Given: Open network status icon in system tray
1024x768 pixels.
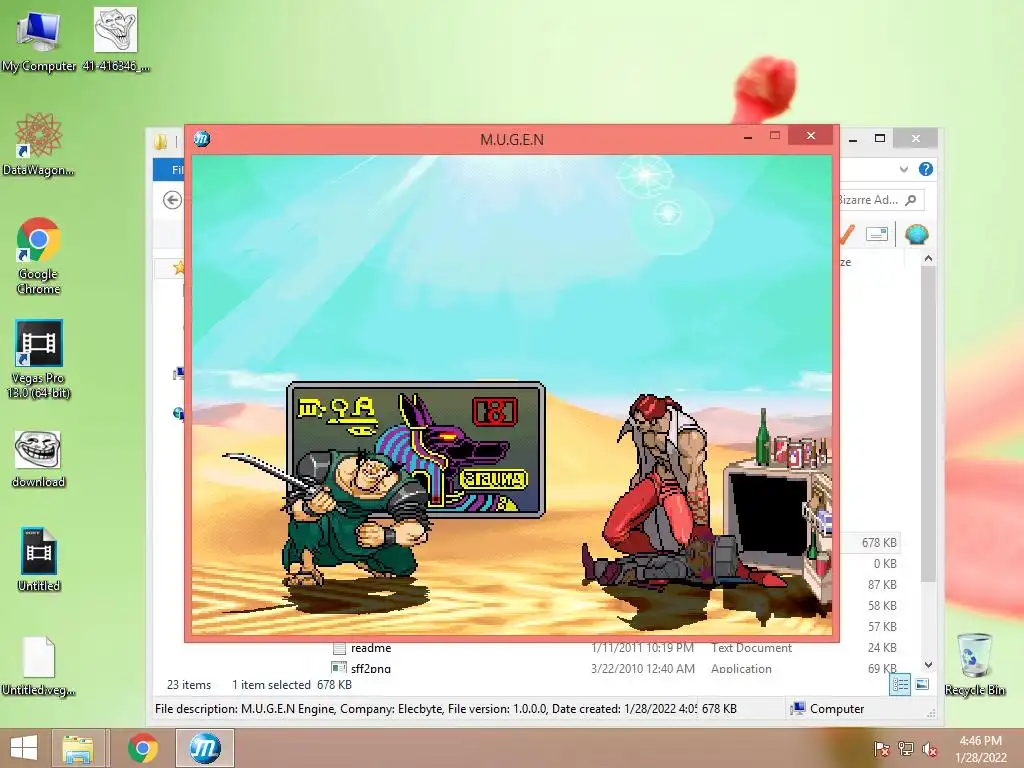Looking at the screenshot, I should tap(905, 749).
